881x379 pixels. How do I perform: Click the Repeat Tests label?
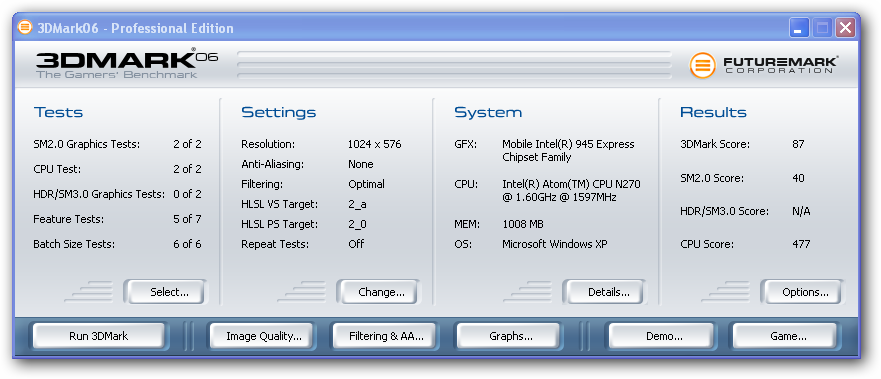tap(275, 244)
